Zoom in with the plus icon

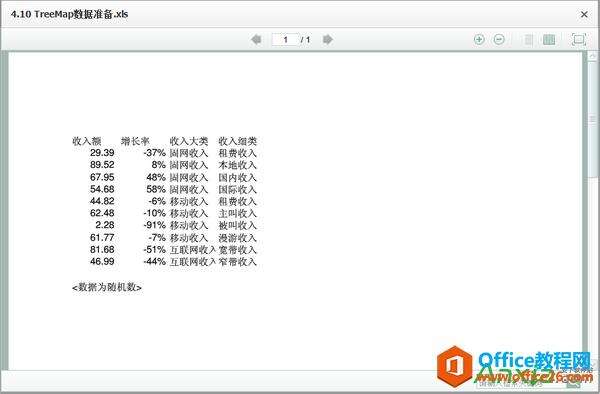(479, 39)
